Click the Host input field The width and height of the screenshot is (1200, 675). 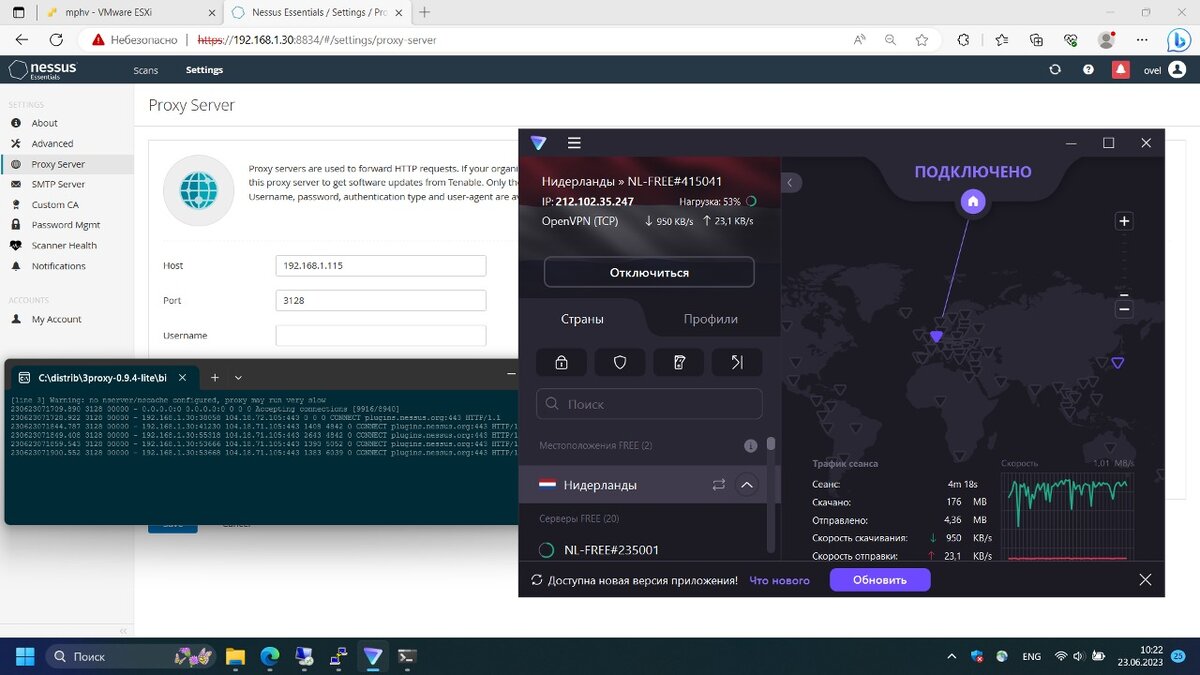(380, 265)
